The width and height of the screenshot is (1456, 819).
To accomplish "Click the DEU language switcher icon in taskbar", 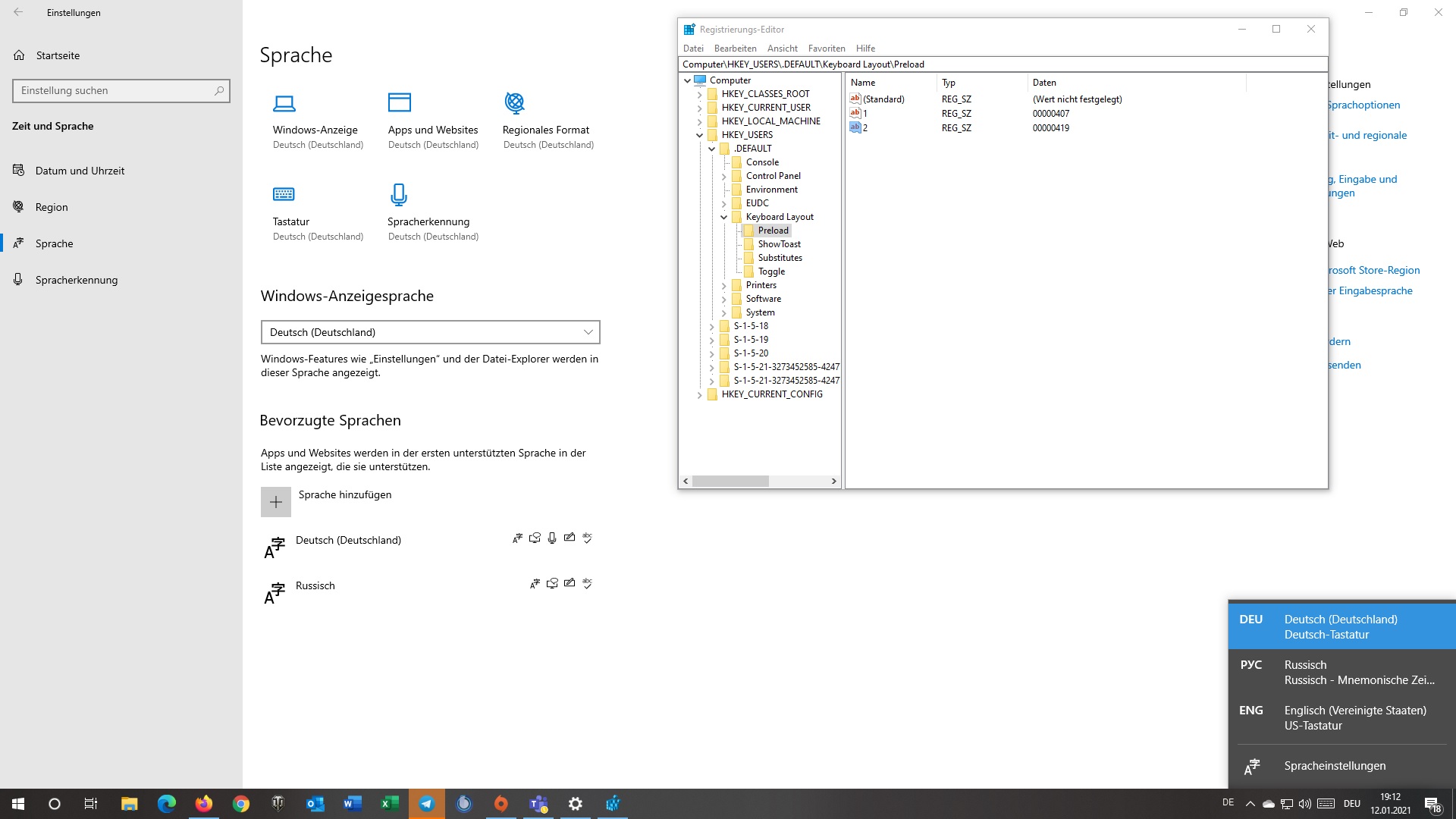I will point(1351,803).
